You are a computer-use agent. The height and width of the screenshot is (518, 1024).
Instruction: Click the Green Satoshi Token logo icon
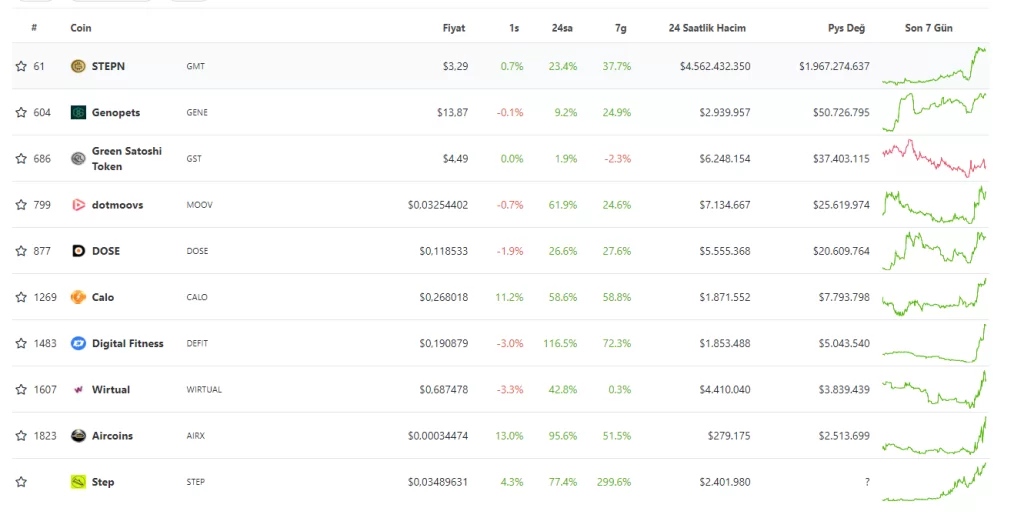tap(78, 159)
